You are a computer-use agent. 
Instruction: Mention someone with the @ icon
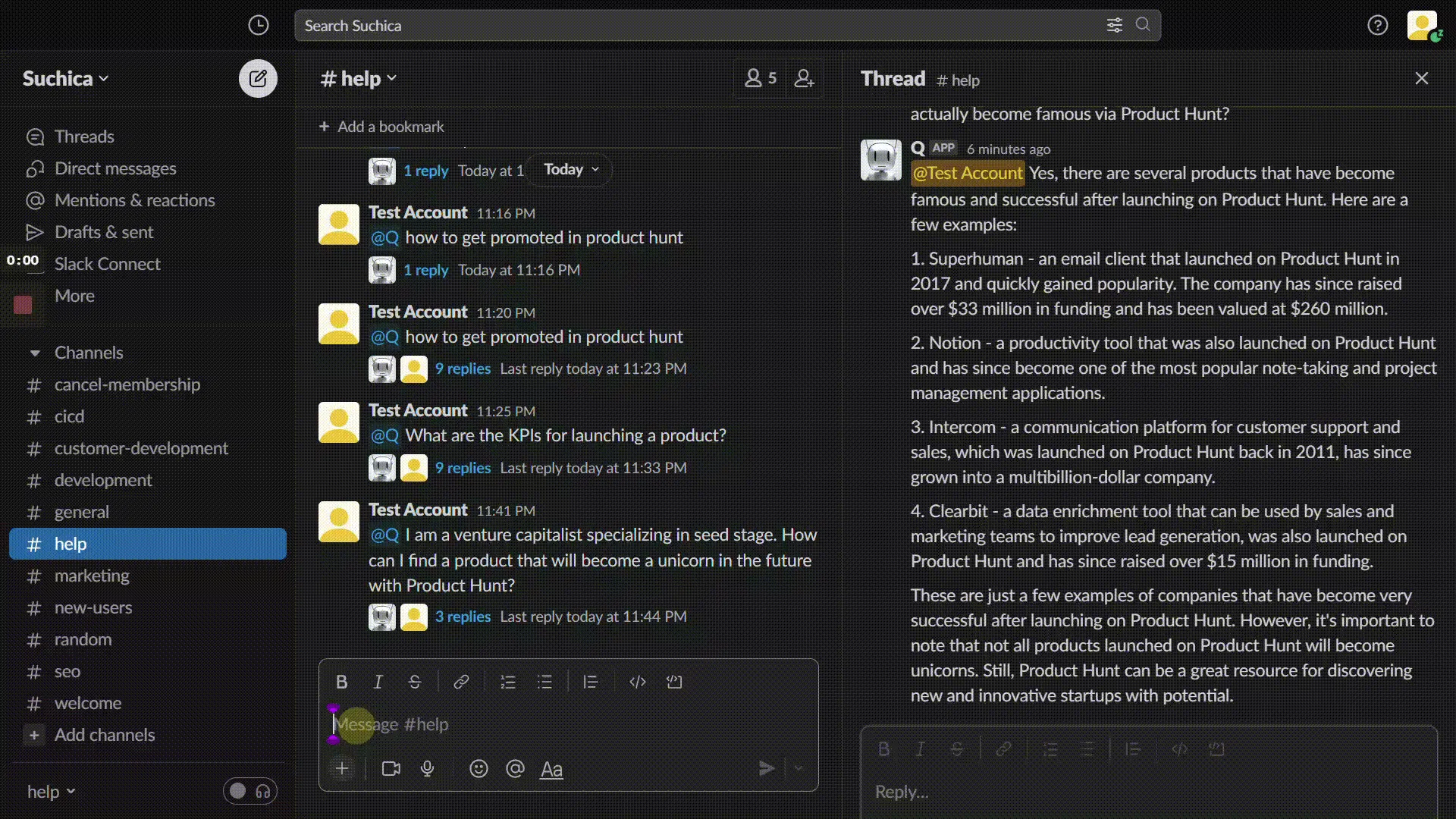[x=515, y=769]
